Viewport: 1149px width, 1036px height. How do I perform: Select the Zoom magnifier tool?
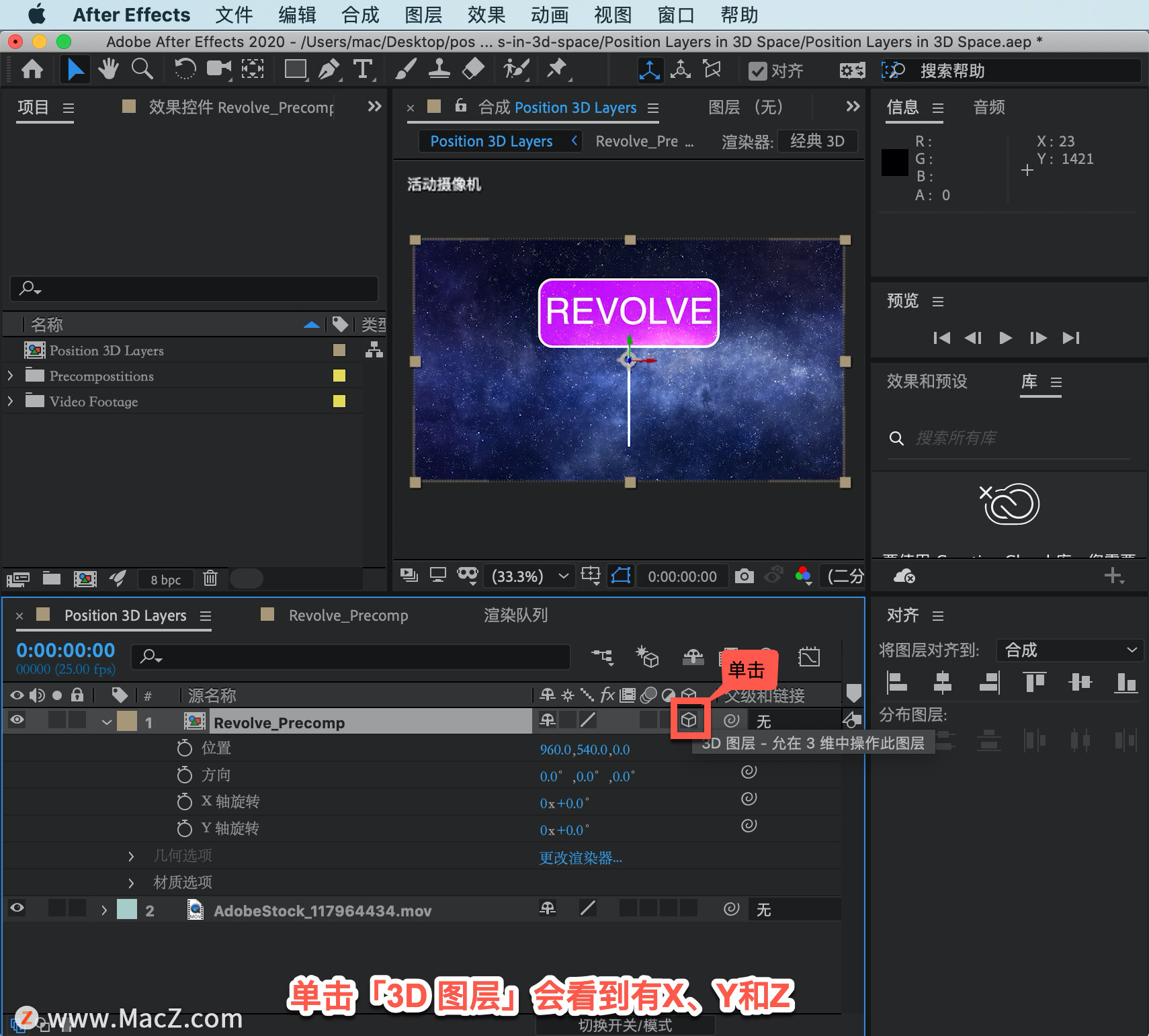click(142, 69)
